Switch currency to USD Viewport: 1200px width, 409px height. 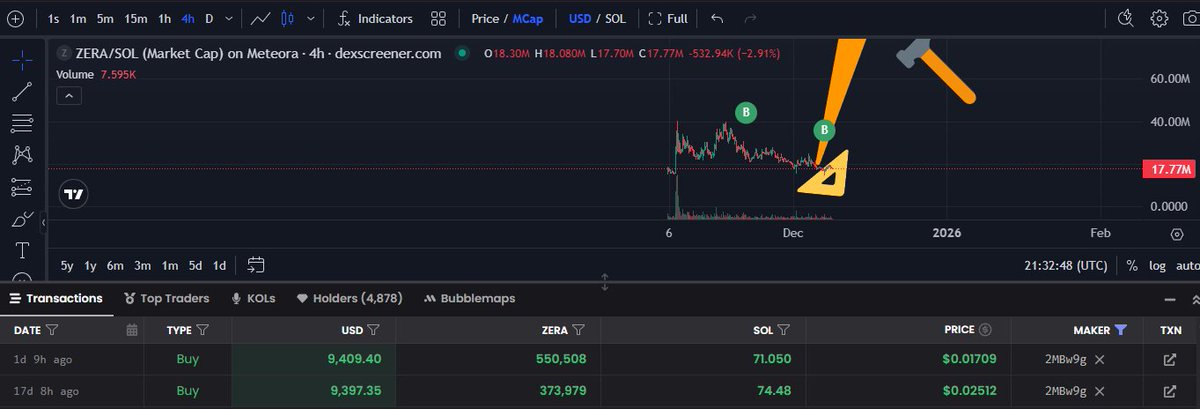(x=579, y=18)
